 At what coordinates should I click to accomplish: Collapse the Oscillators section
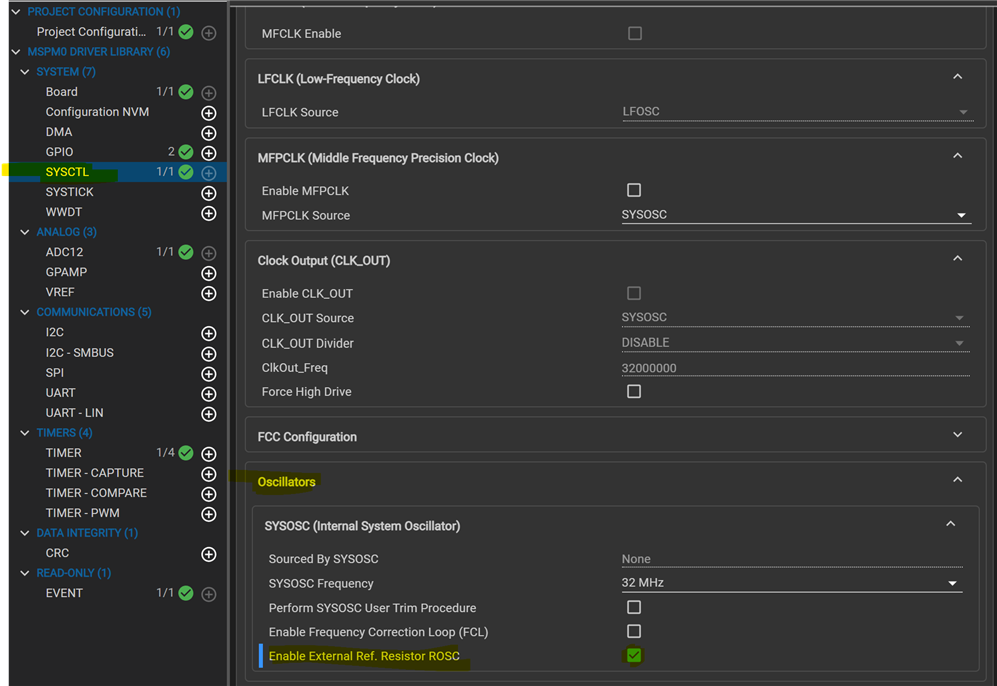point(958,480)
